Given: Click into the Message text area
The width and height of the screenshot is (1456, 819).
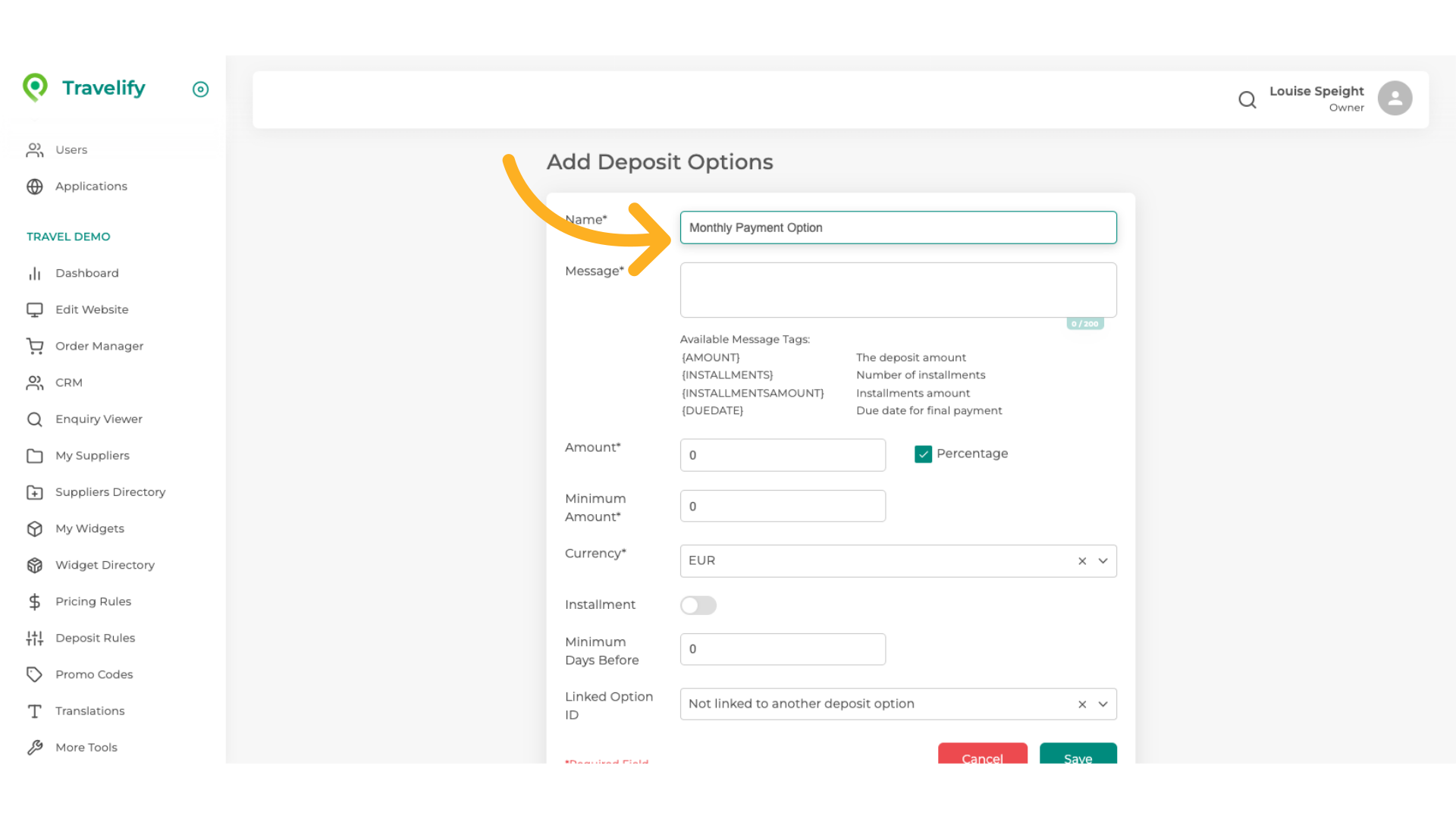Looking at the screenshot, I should tap(898, 290).
